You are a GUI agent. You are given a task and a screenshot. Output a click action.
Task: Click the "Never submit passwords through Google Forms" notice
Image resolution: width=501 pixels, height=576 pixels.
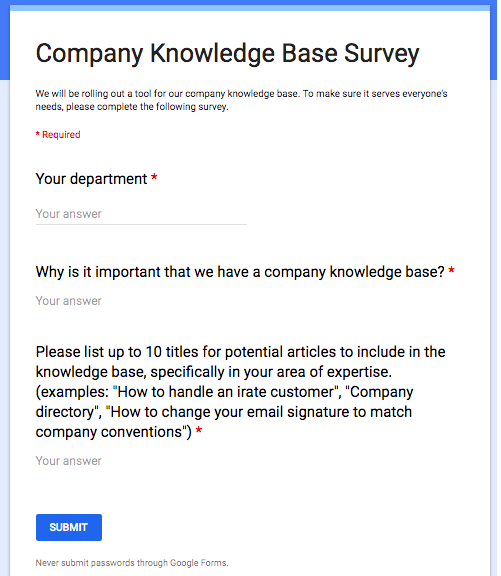click(x=132, y=563)
